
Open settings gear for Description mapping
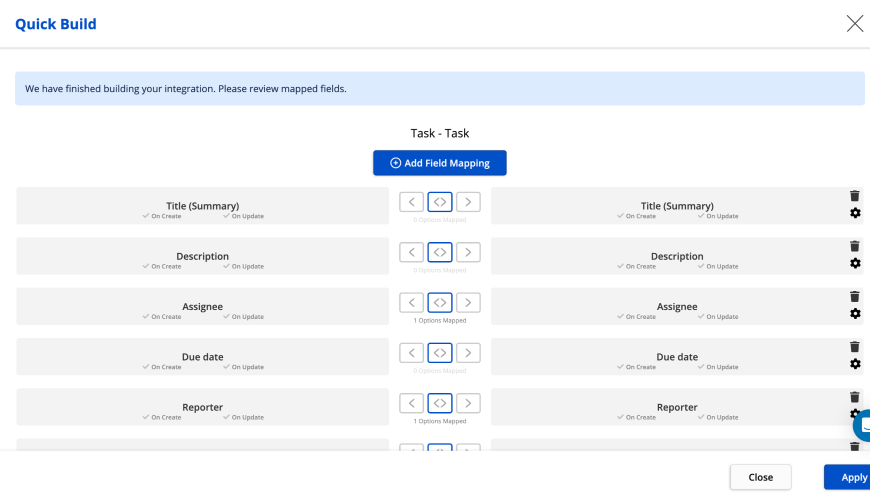pyautogui.click(x=855, y=263)
